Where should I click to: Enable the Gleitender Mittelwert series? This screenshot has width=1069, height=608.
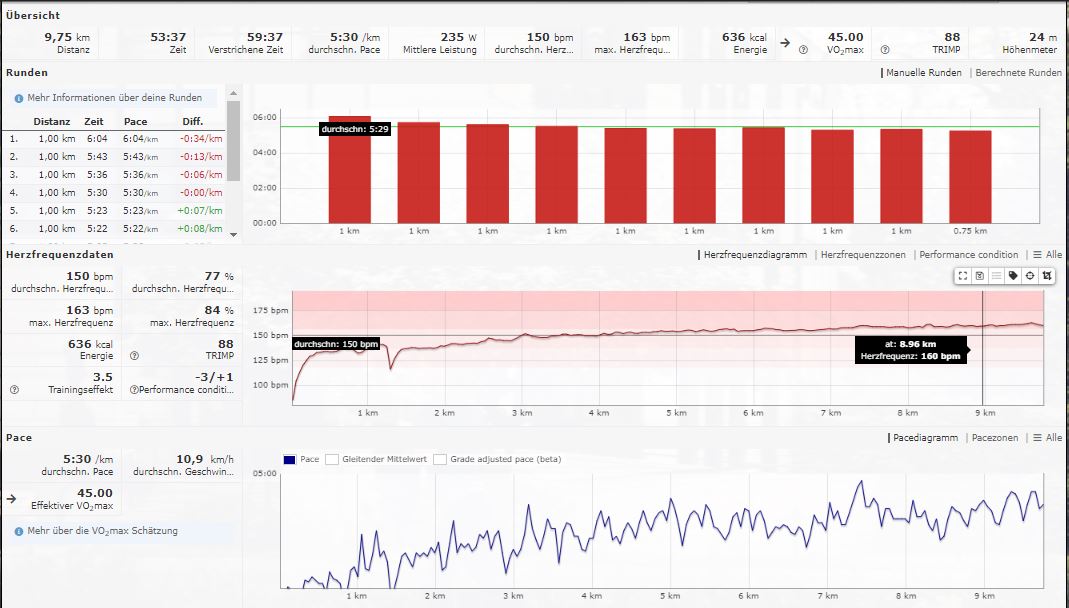coord(332,460)
